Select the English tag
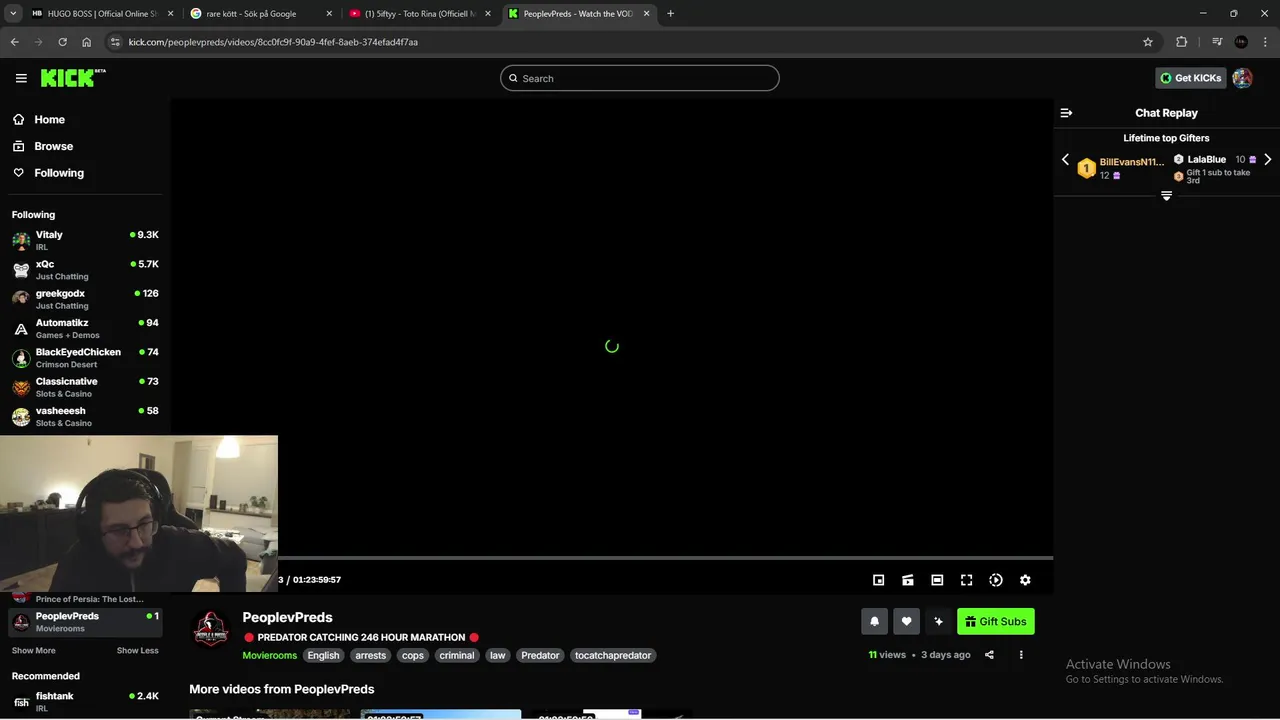1280x720 pixels. pyautogui.click(x=323, y=655)
